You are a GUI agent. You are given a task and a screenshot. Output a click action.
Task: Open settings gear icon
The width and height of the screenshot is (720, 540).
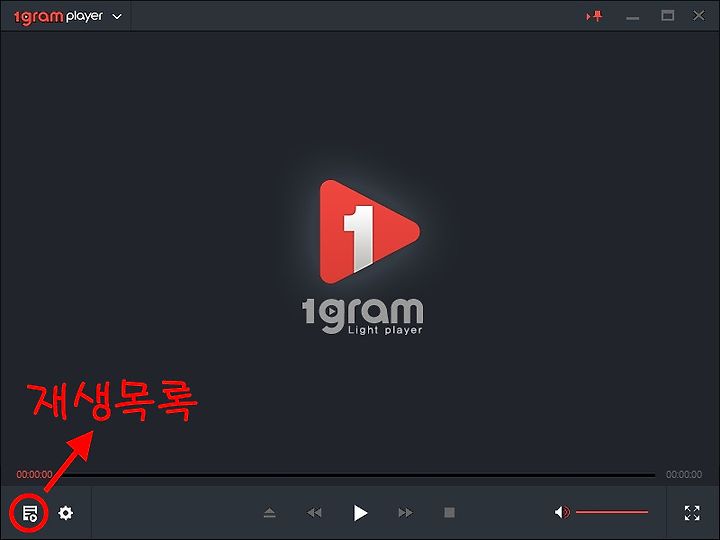[66, 512]
